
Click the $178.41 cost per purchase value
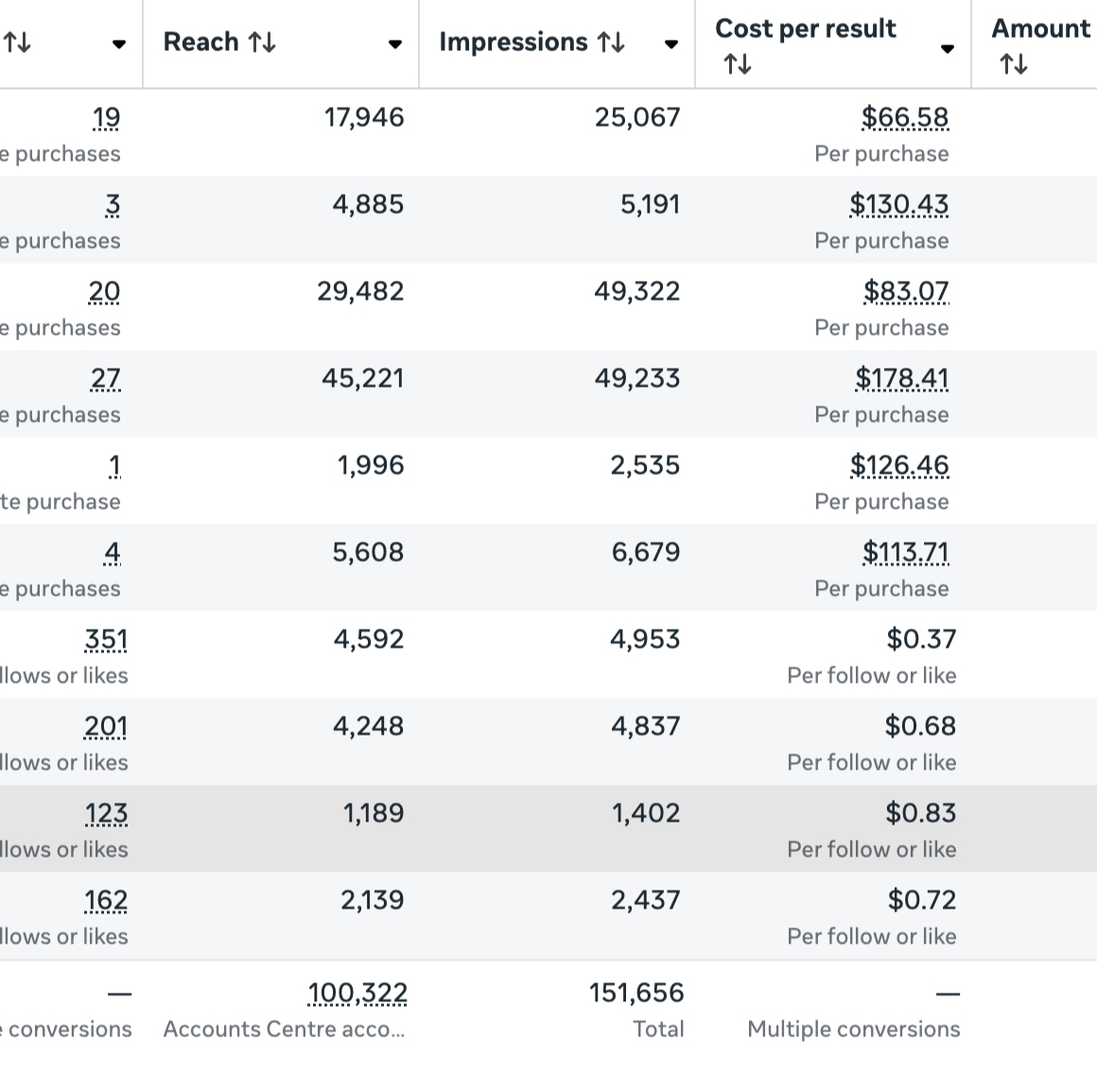902,378
